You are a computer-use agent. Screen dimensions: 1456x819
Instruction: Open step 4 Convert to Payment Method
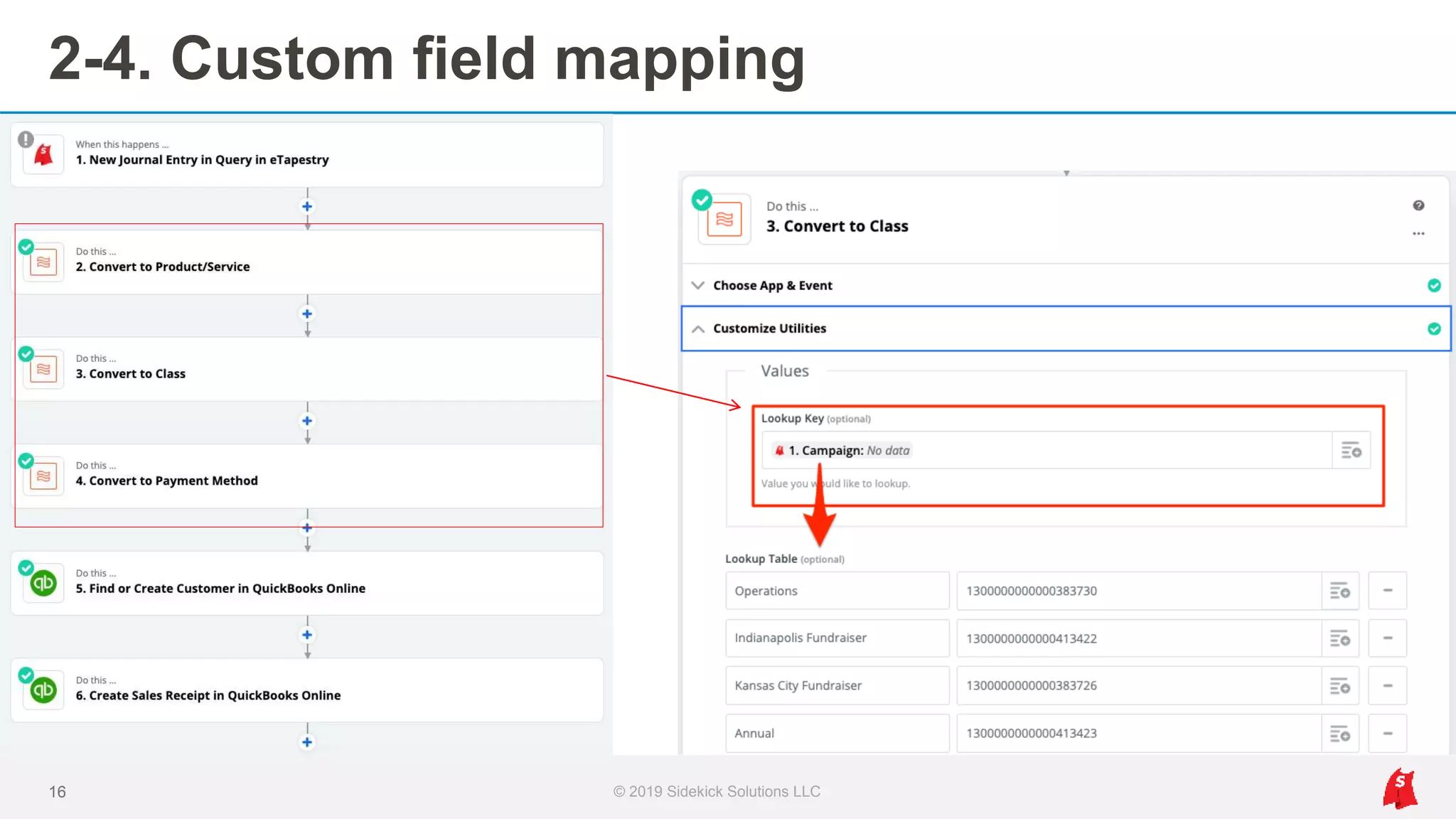click(307, 476)
